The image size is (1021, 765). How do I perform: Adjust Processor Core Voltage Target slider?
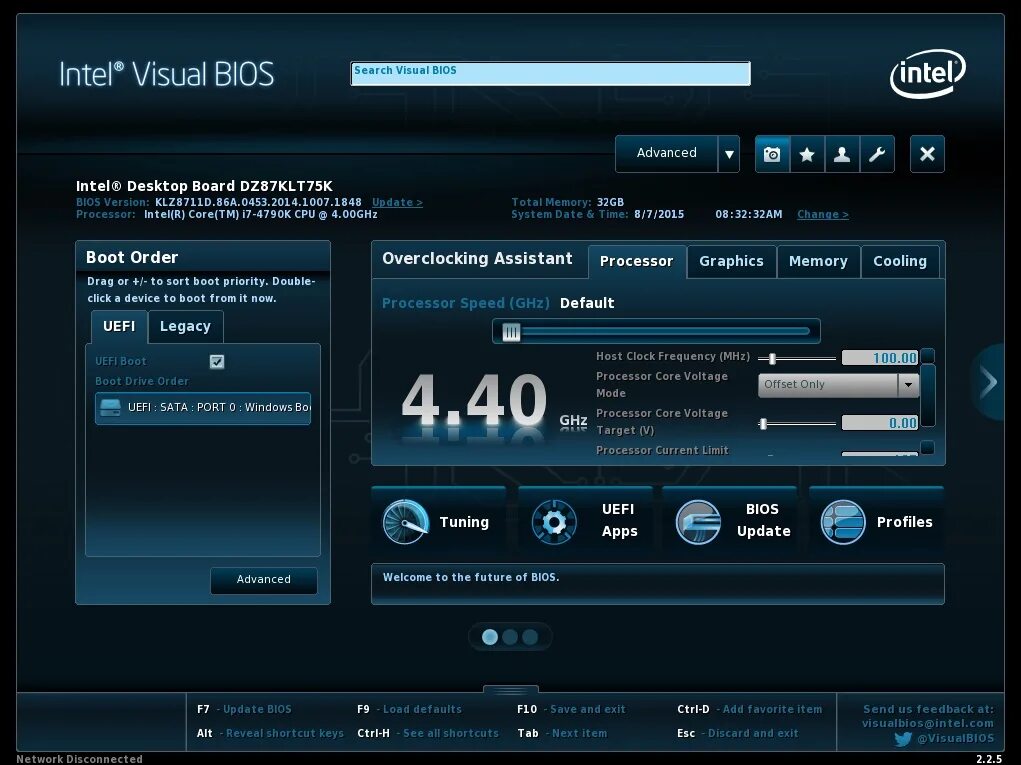763,424
